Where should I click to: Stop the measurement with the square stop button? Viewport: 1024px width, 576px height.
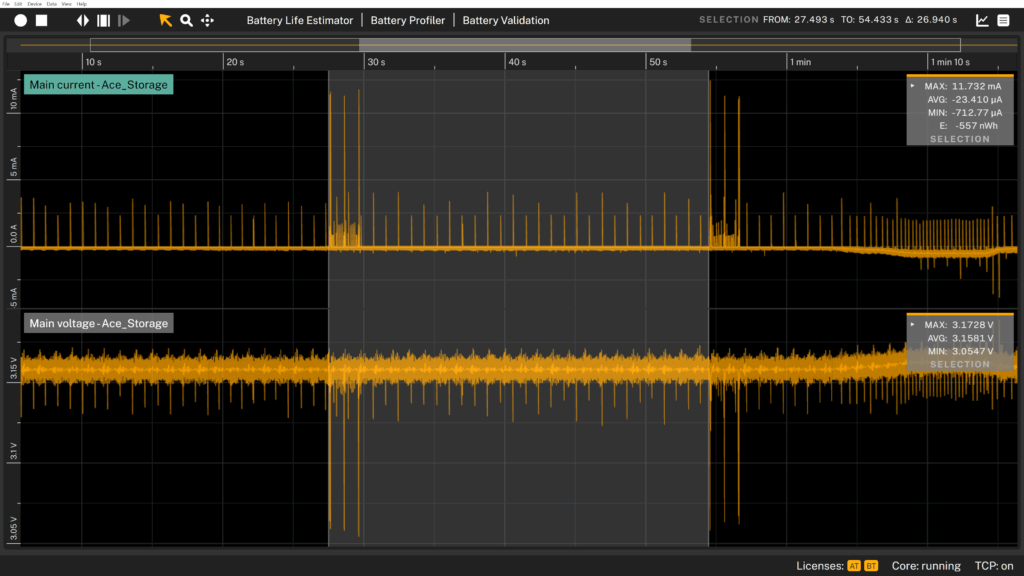click(x=42, y=20)
